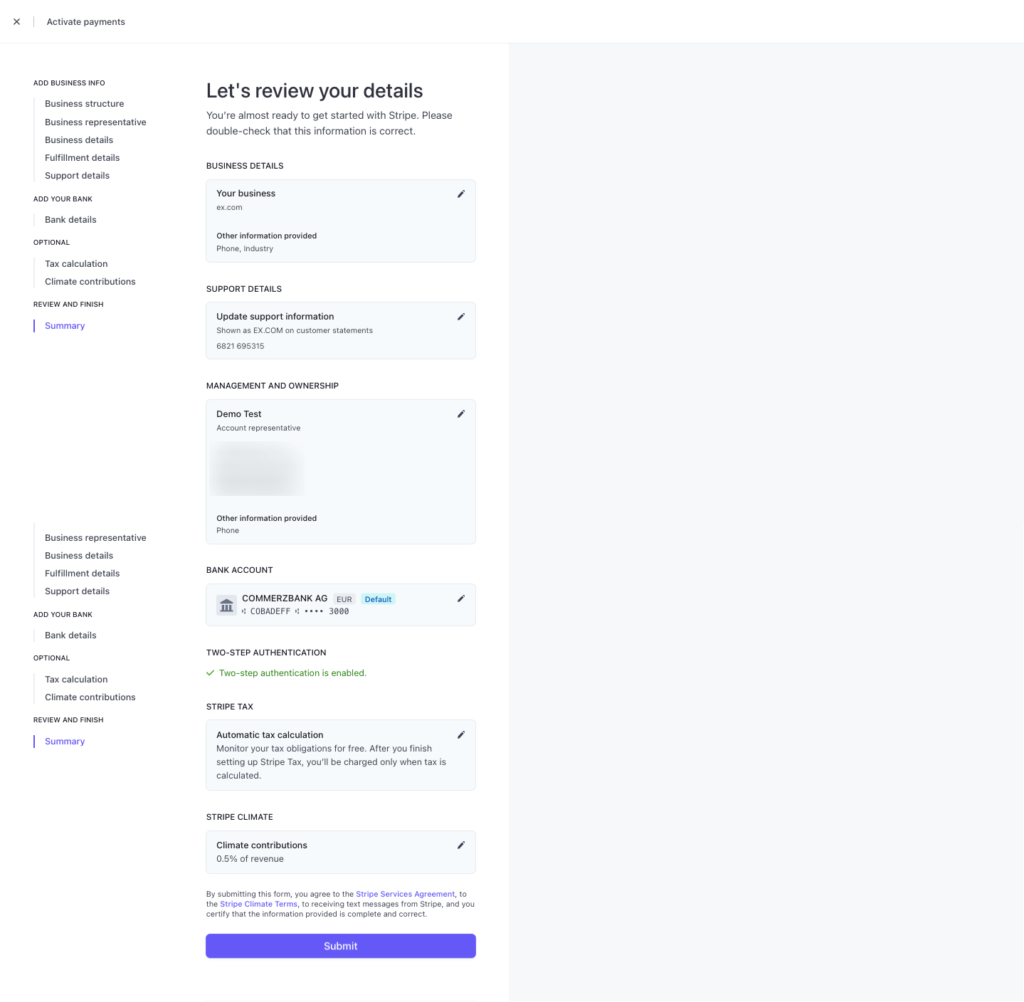The width and height of the screenshot is (1024, 1002).
Task: Go to Business structure step
Action: pos(84,104)
